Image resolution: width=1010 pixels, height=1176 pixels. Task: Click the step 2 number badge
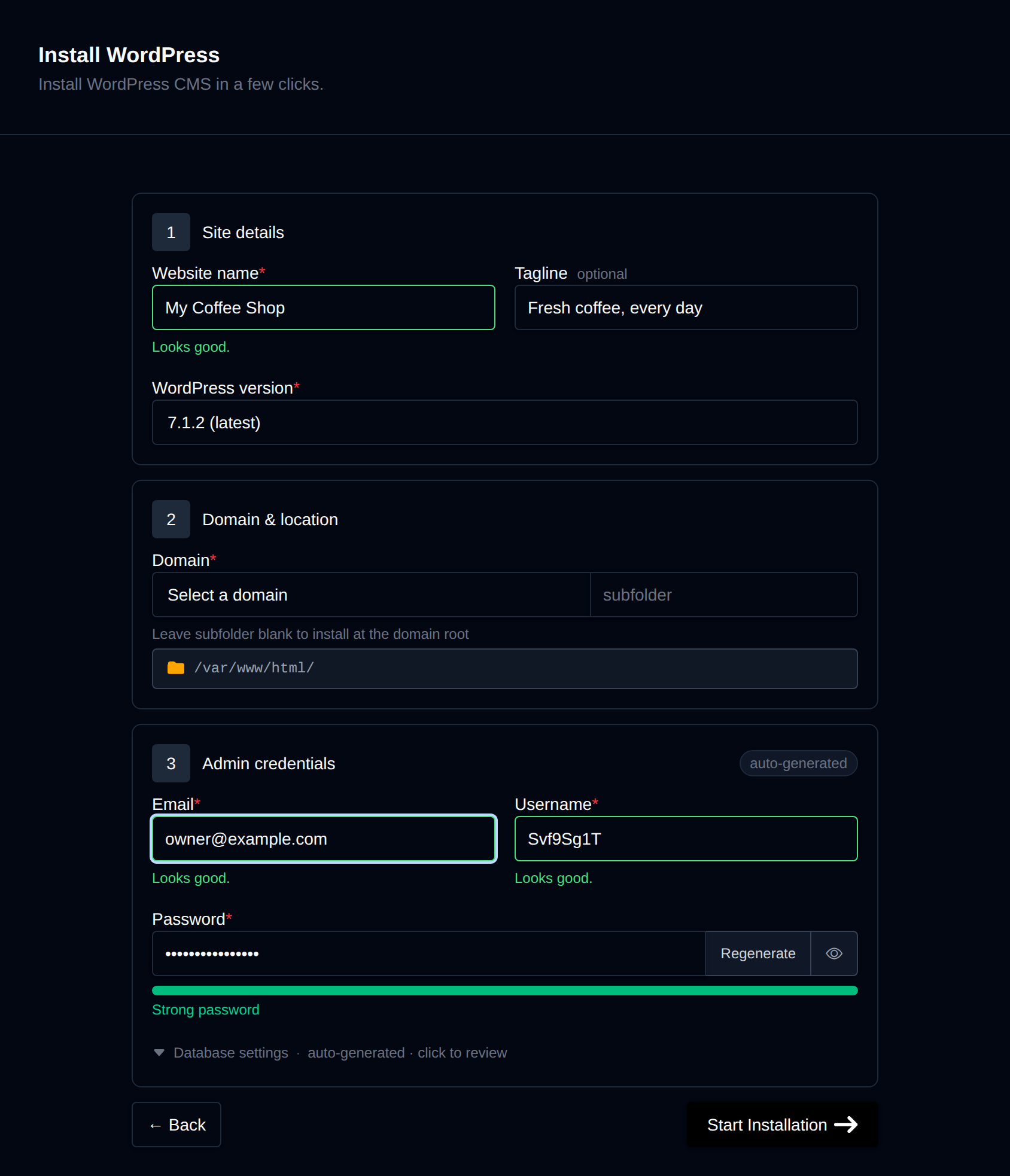click(x=171, y=519)
